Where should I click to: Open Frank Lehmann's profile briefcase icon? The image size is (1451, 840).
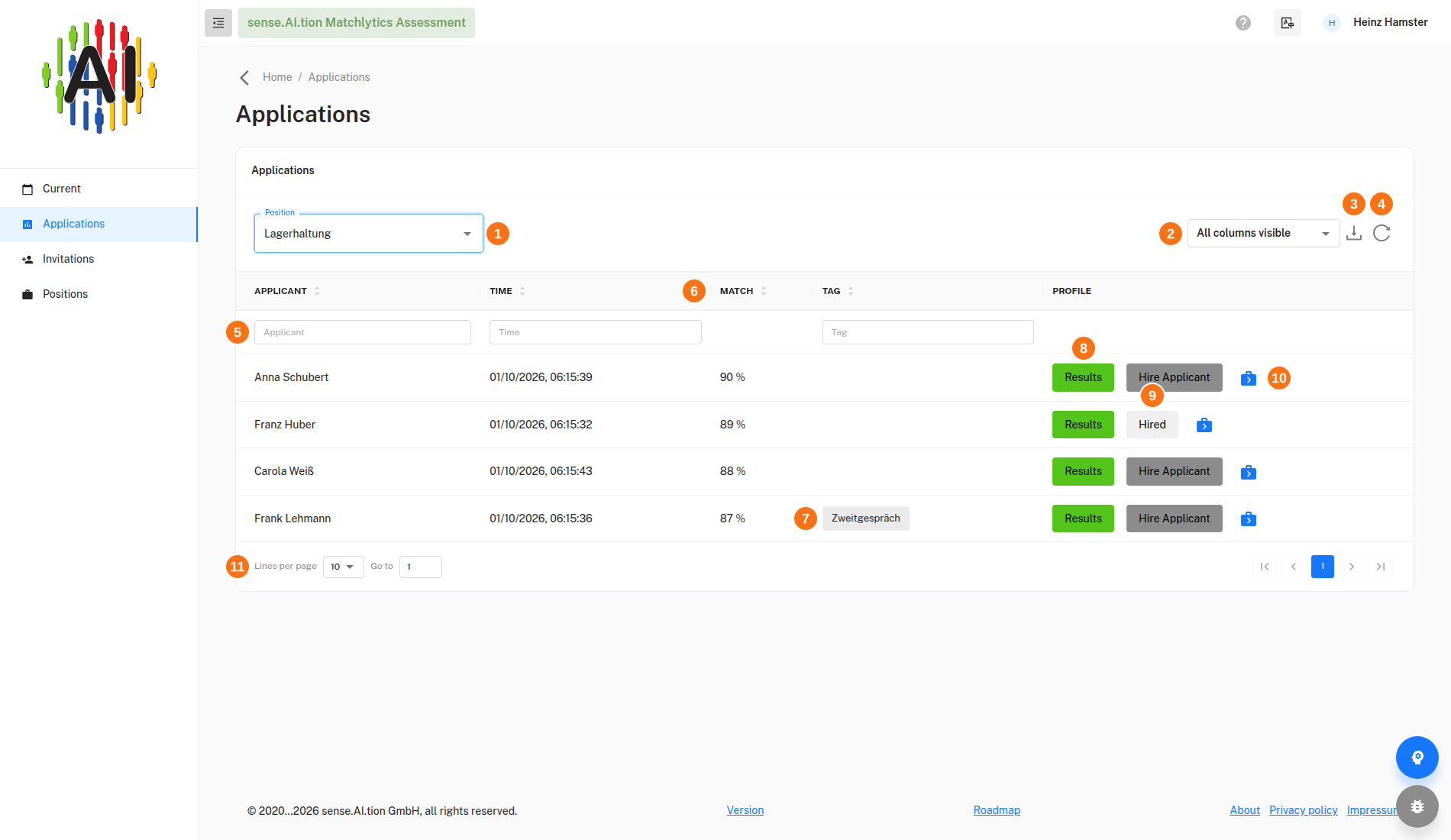pyautogui.click(x=1249, y=519)
